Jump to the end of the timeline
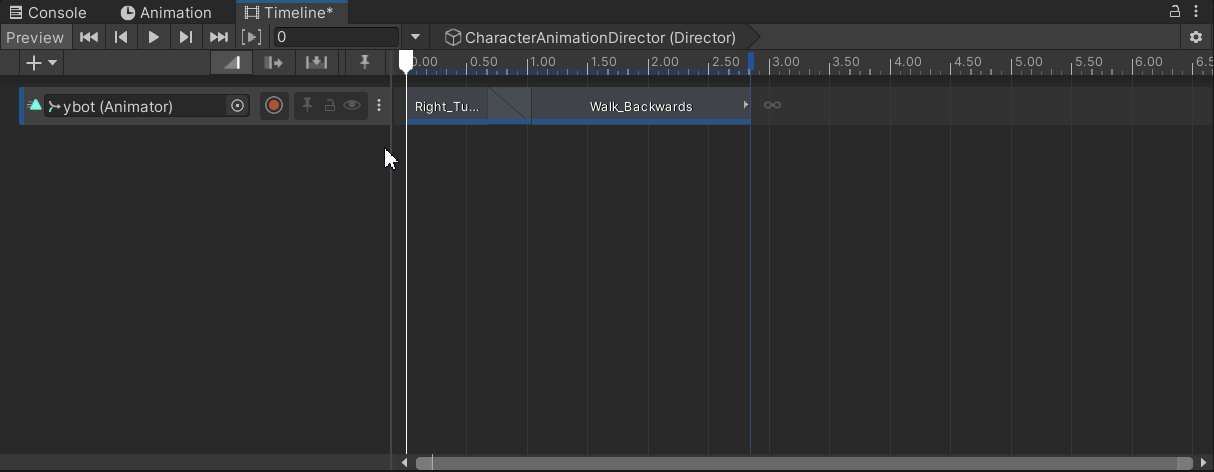 pos(218,37)
